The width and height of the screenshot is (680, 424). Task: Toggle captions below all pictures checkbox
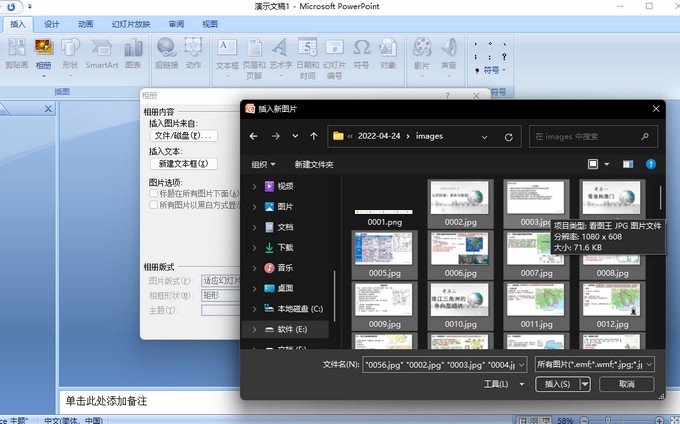(152, 193)
